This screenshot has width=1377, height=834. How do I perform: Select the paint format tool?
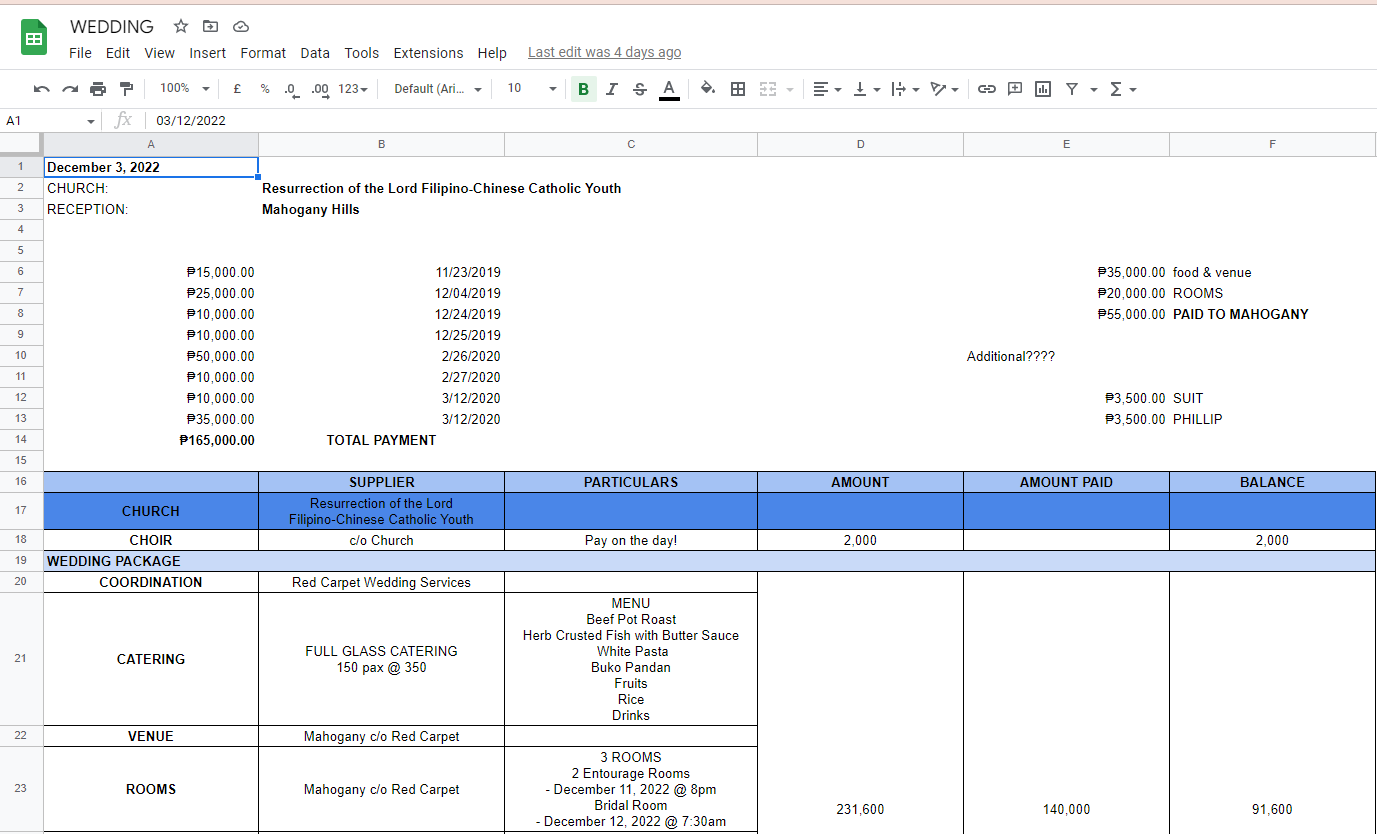(126, 89)
